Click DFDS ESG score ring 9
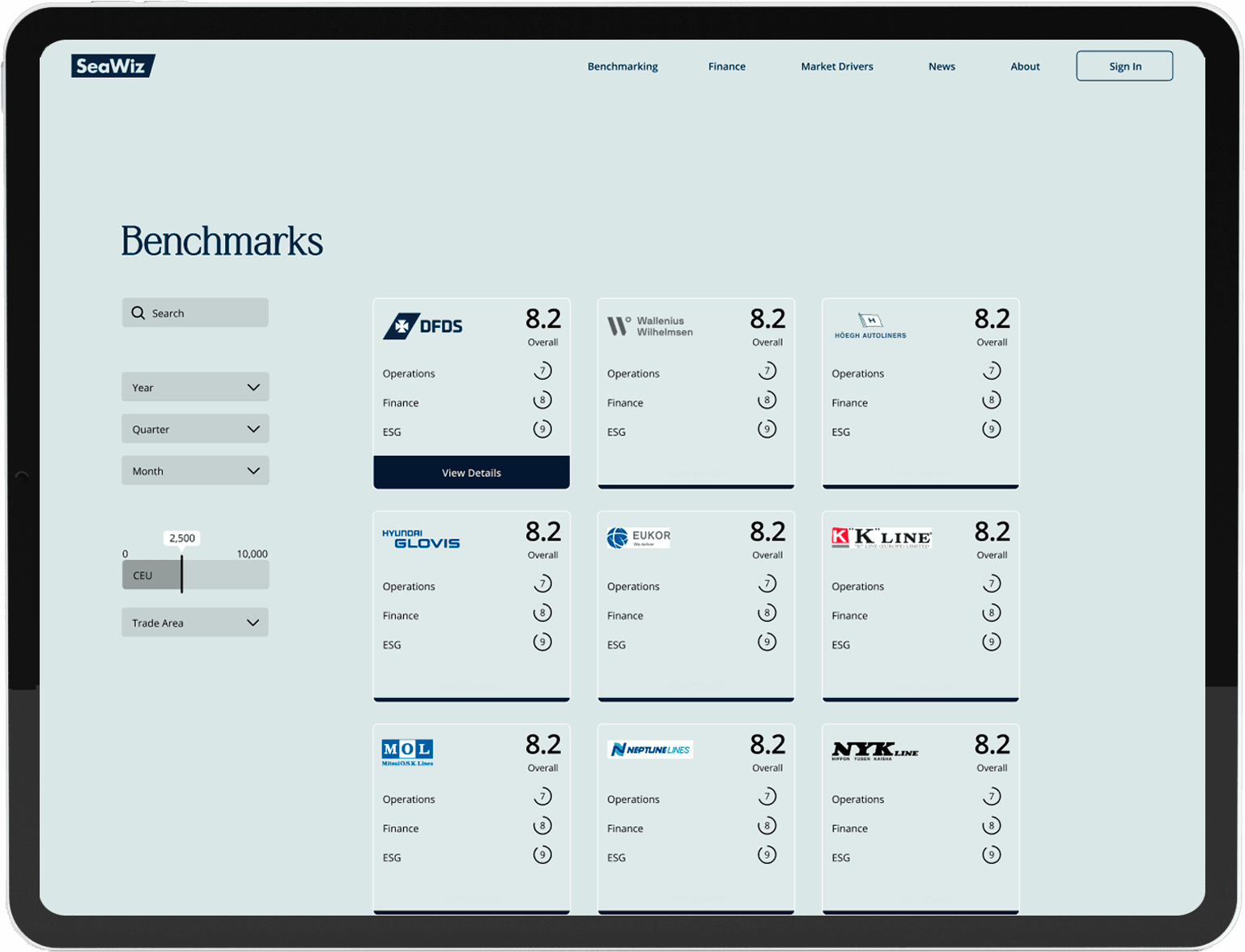The height and width of the screenshot is (952, 1245). (x=542, y=429)
